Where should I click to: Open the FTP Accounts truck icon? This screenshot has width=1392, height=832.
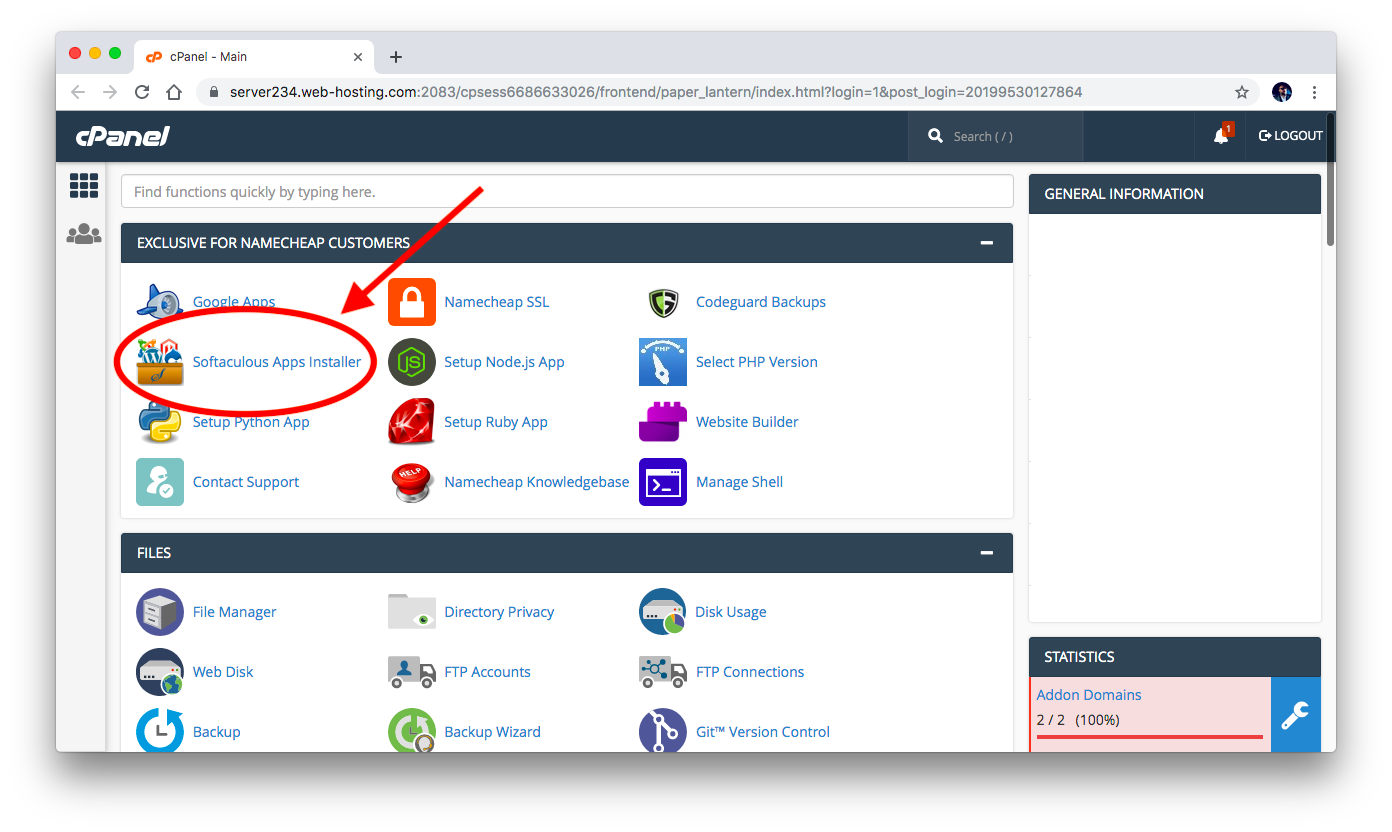[412, 672]
